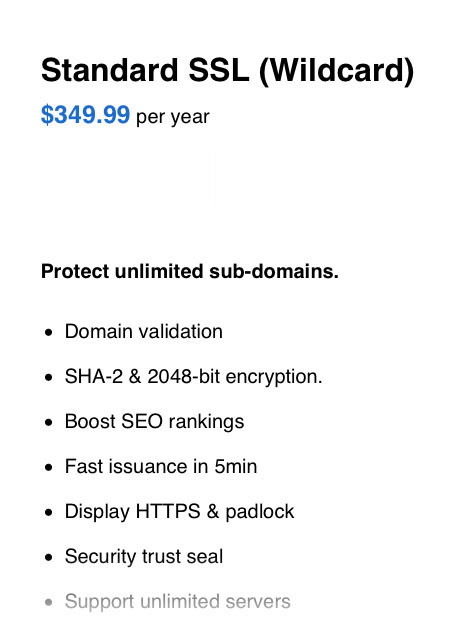Click bullet dot beside Fast issuance
452x638 pixels.
click(x=49, y=468)
